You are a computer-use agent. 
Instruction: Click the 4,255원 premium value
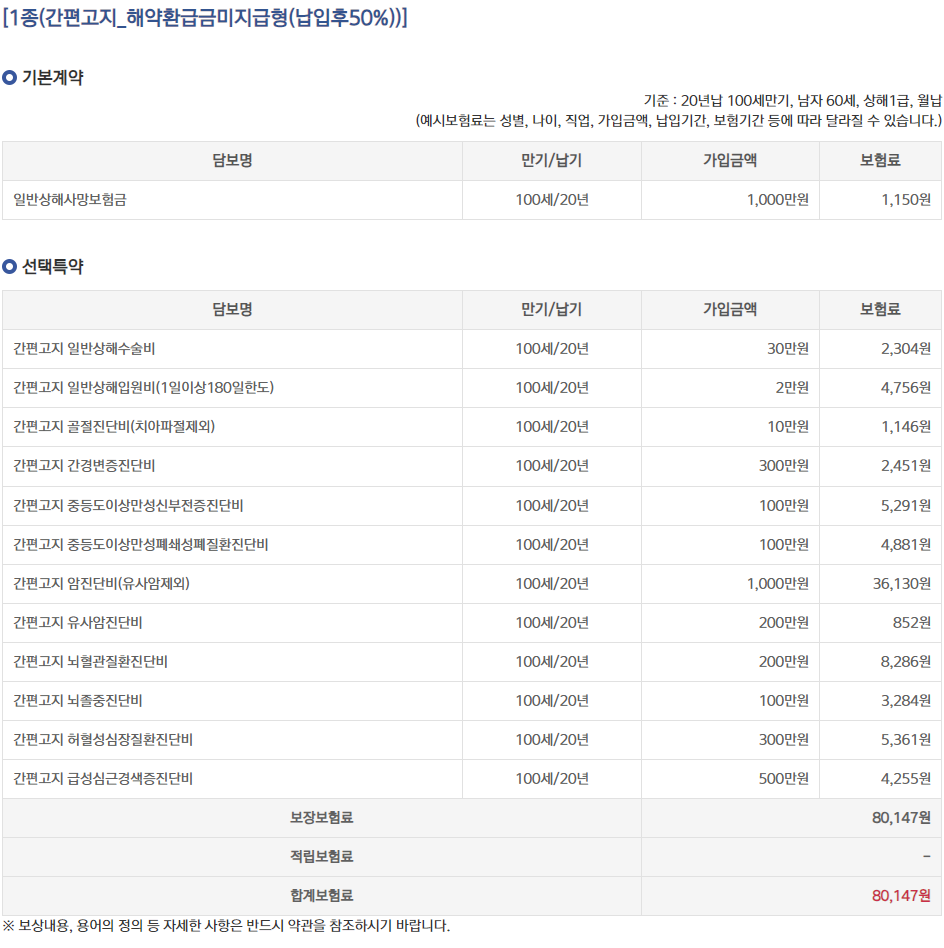906,779
